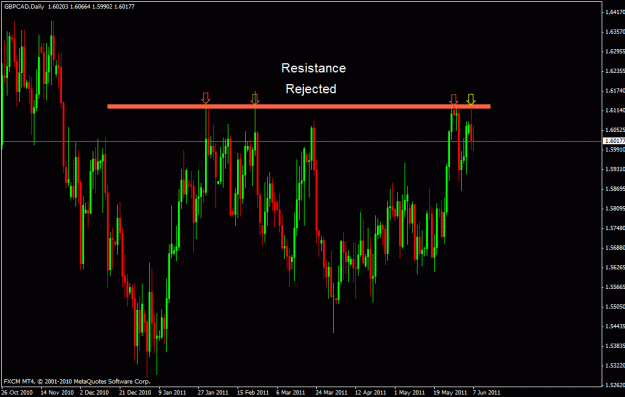Image resolution: width=625 pixels, height=397 pixels.
Task: Click the 26 Oct 2010 date label
Action: 17,393
